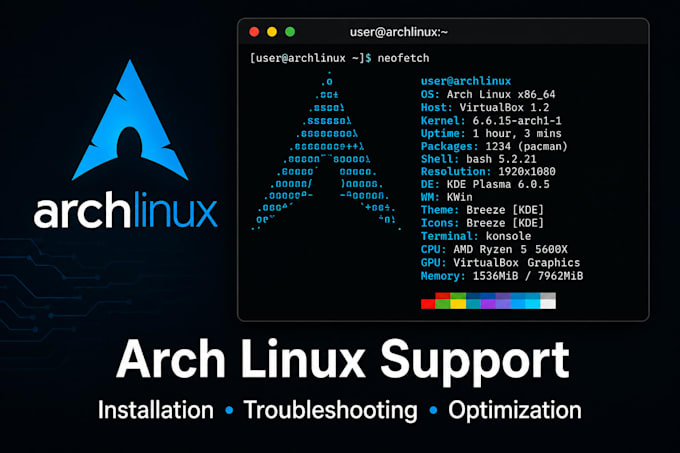680x453 pixels.
Task: Click the 'Shell: bash 5.2.21' line
Action: point(478,159)
